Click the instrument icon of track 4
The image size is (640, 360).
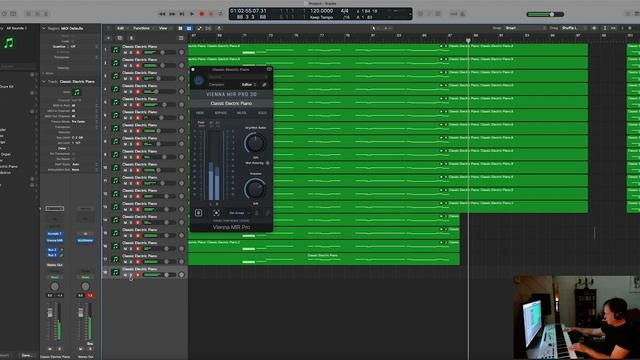(116, 89)
